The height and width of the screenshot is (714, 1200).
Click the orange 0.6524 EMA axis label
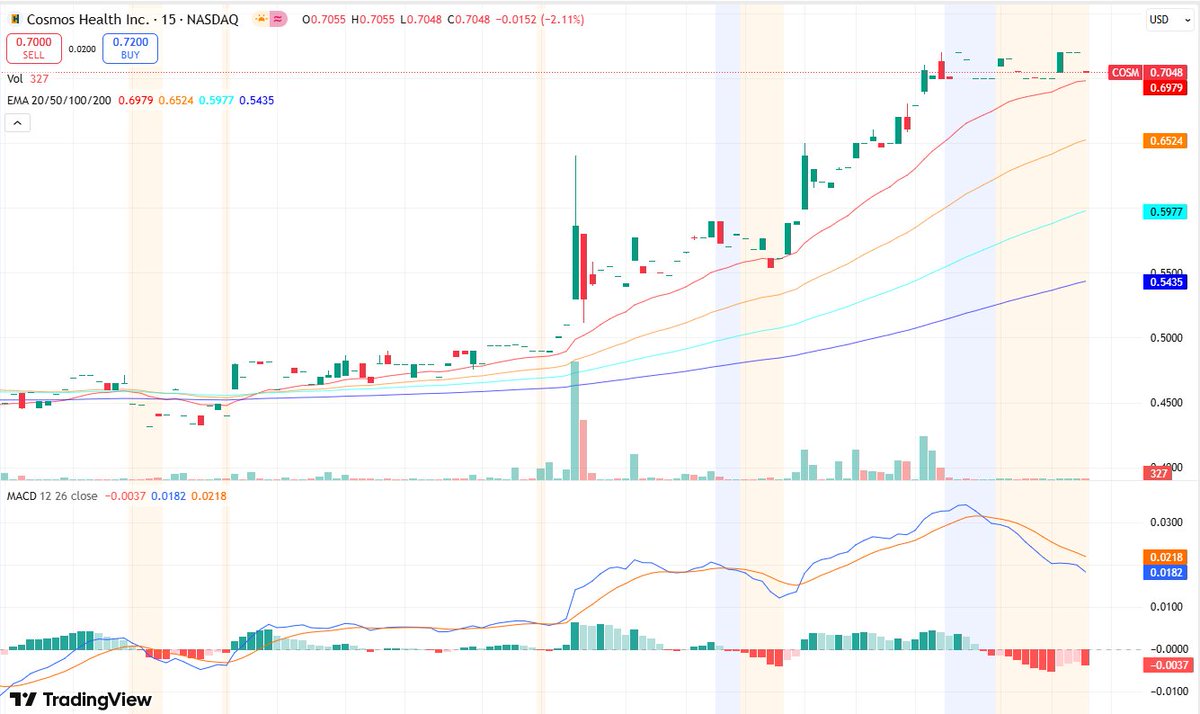[x=1165, y=141]
